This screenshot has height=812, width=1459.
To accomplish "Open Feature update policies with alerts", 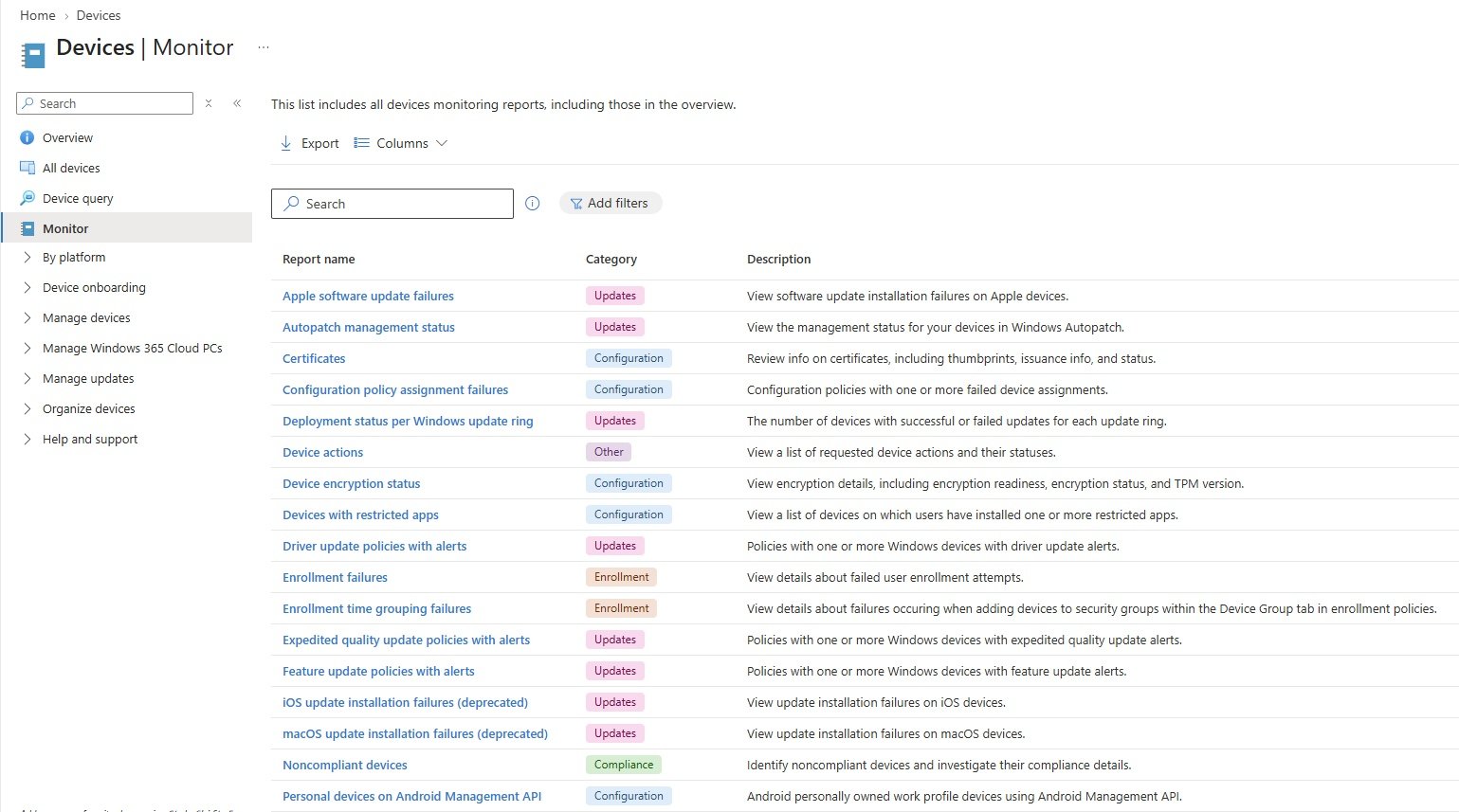I will 378,671.
